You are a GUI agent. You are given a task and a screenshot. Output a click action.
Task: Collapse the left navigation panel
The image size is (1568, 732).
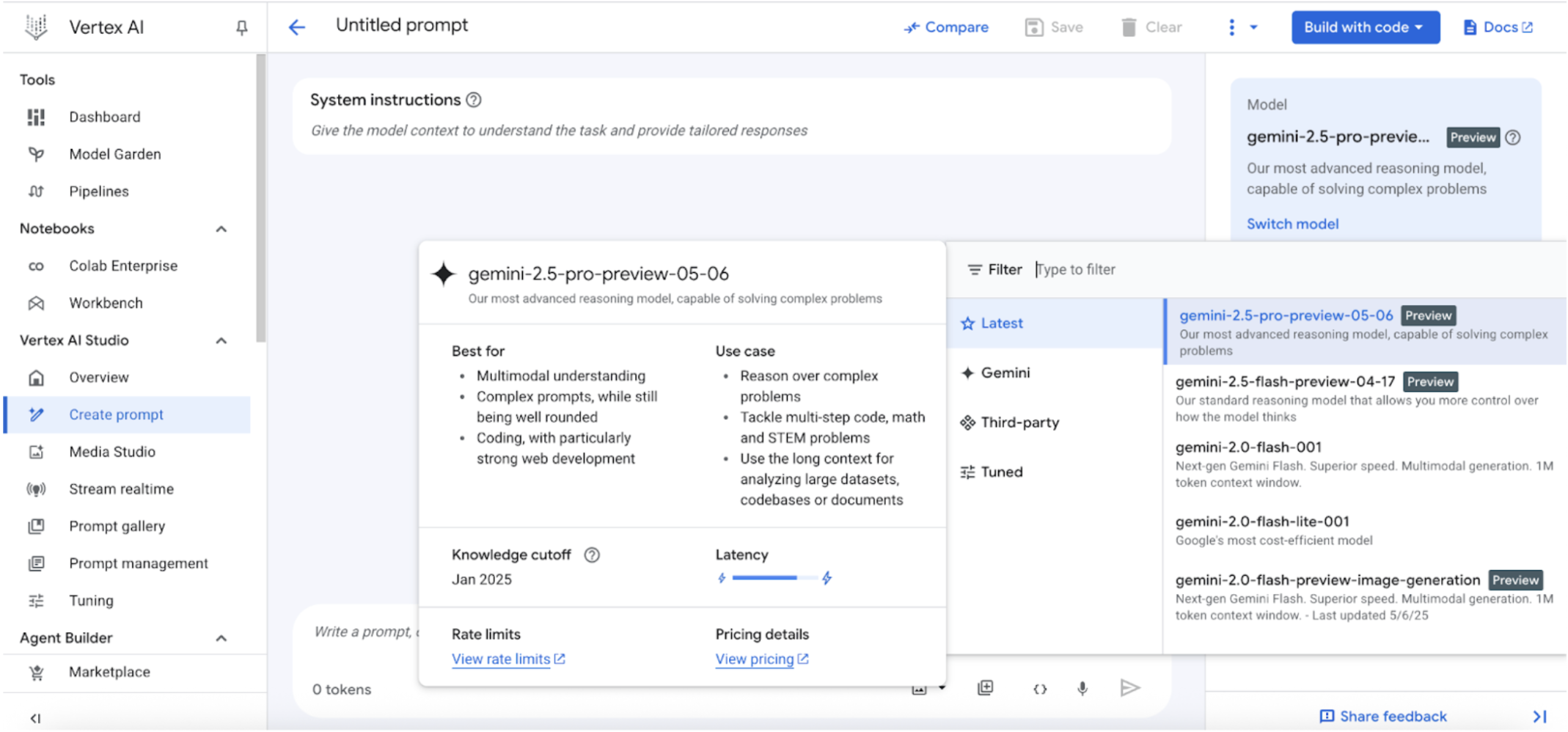pyautogui.click(x=35, y=718)
